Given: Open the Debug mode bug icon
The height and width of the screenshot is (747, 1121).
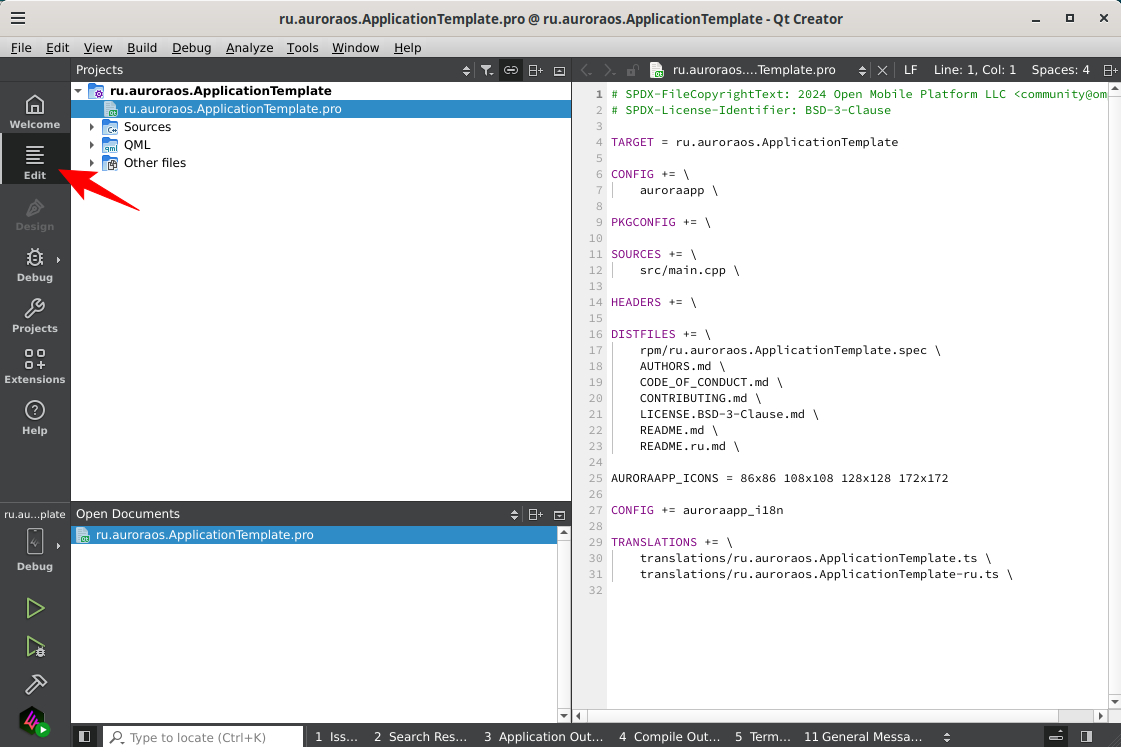Looking at the screenshot, I should tap(34, 265).
